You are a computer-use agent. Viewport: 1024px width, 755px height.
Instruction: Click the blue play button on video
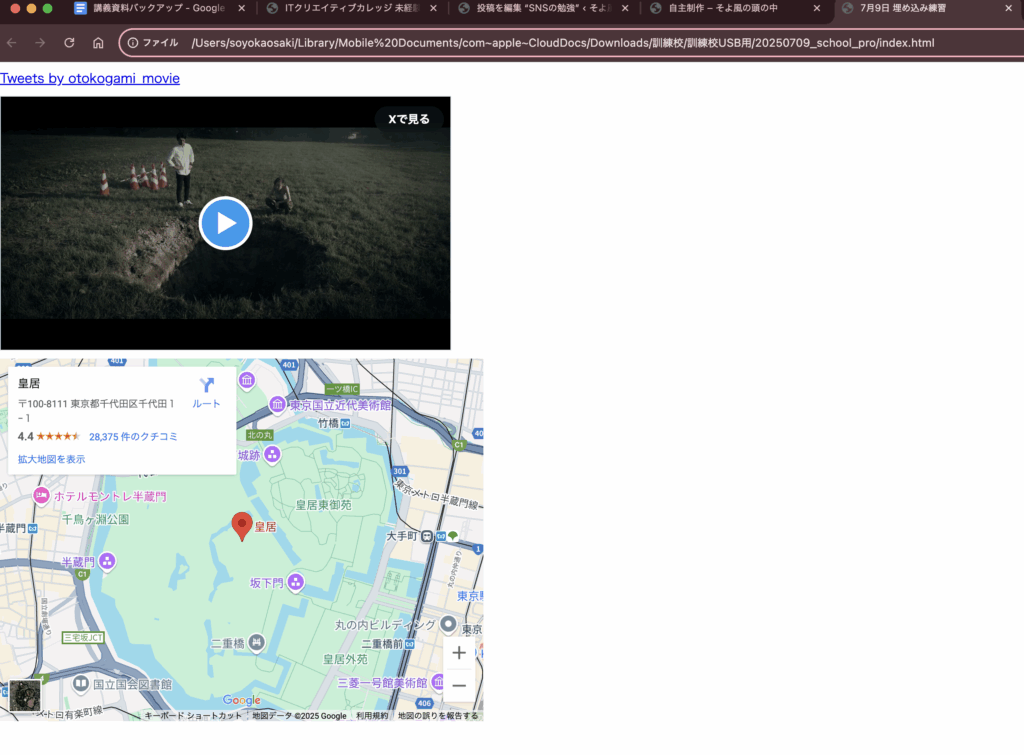(225, 223)
